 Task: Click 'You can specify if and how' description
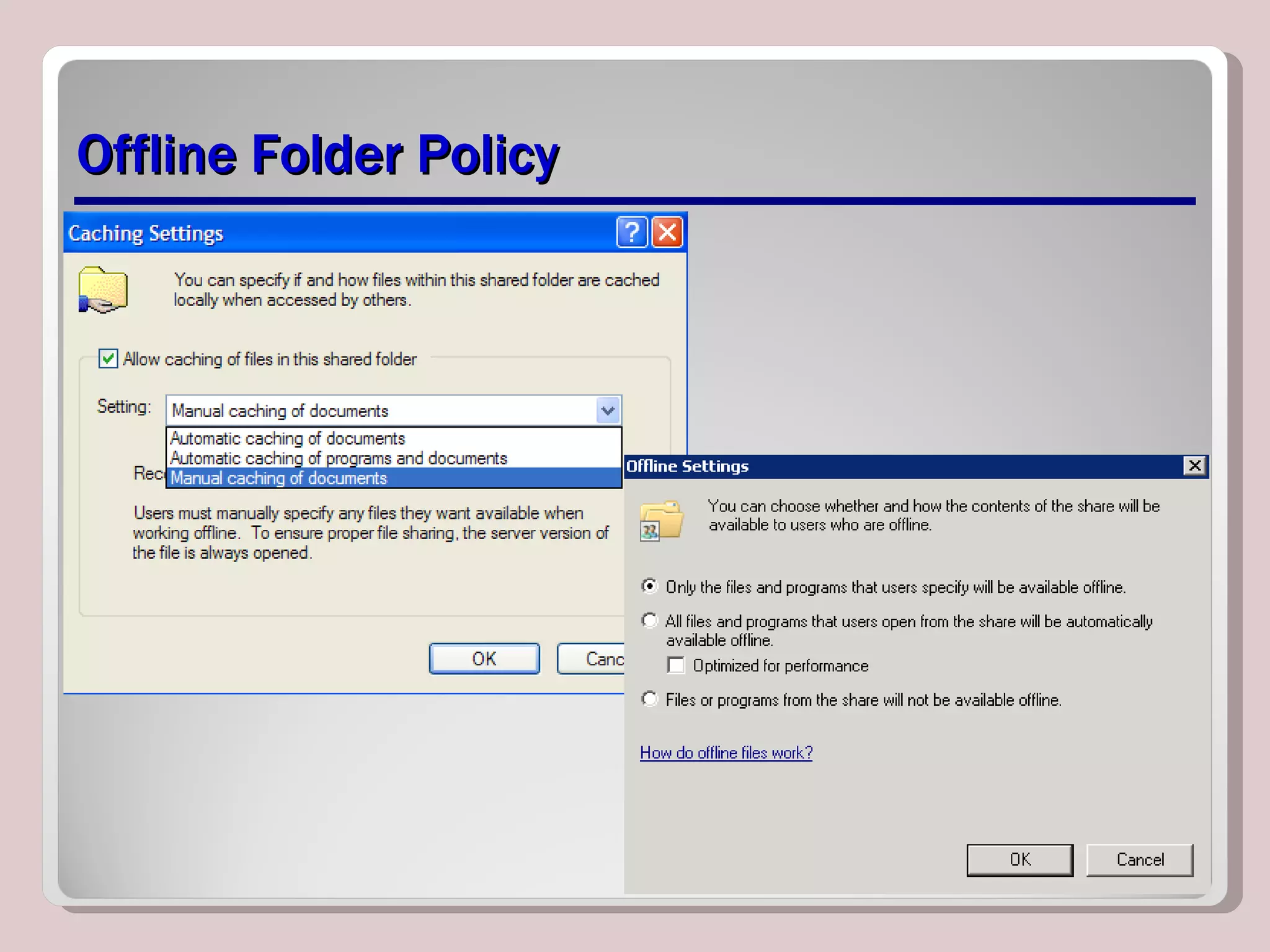click(x=416, y=289)
